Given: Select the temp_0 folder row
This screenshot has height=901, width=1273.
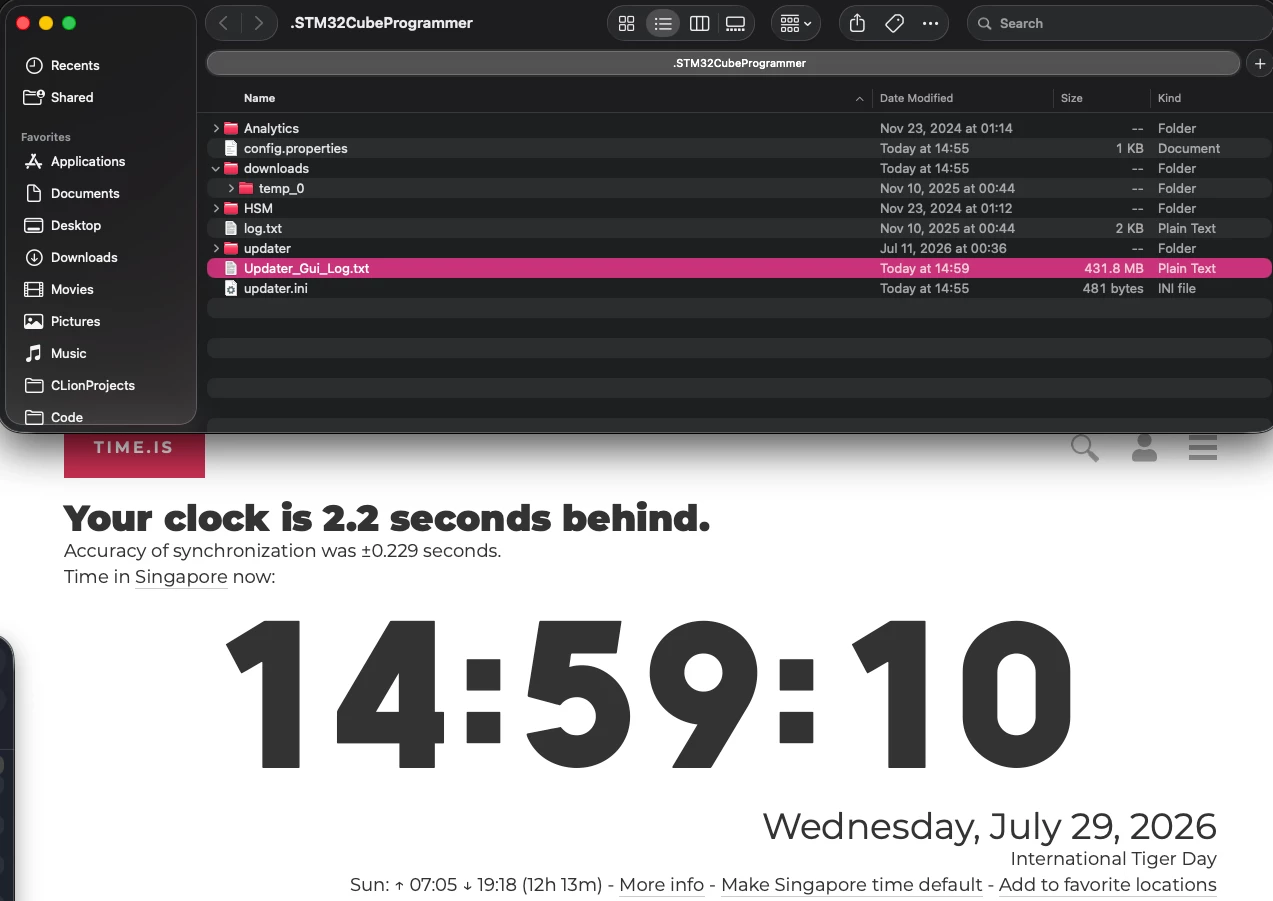Looking at the screenshot, I should click(x=739, y=188).
